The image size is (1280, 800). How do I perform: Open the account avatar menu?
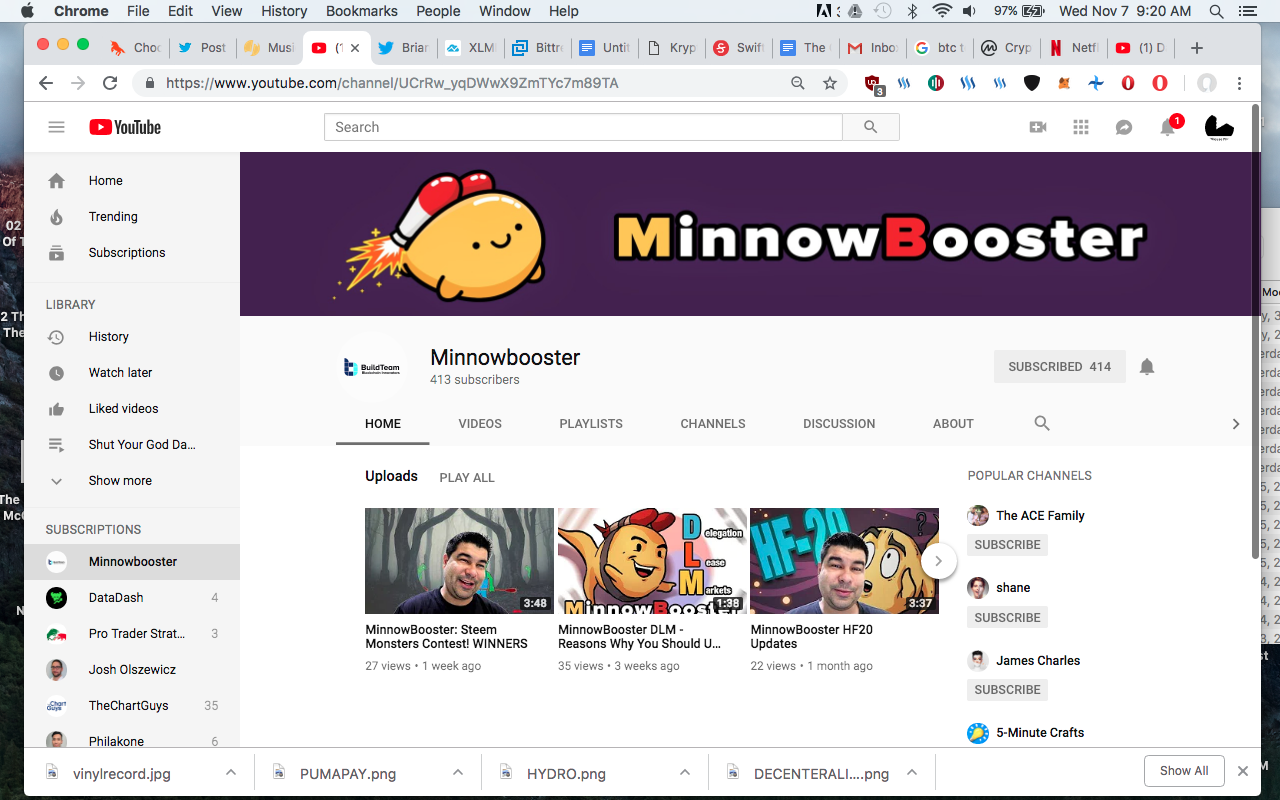tap(1219, 127)
